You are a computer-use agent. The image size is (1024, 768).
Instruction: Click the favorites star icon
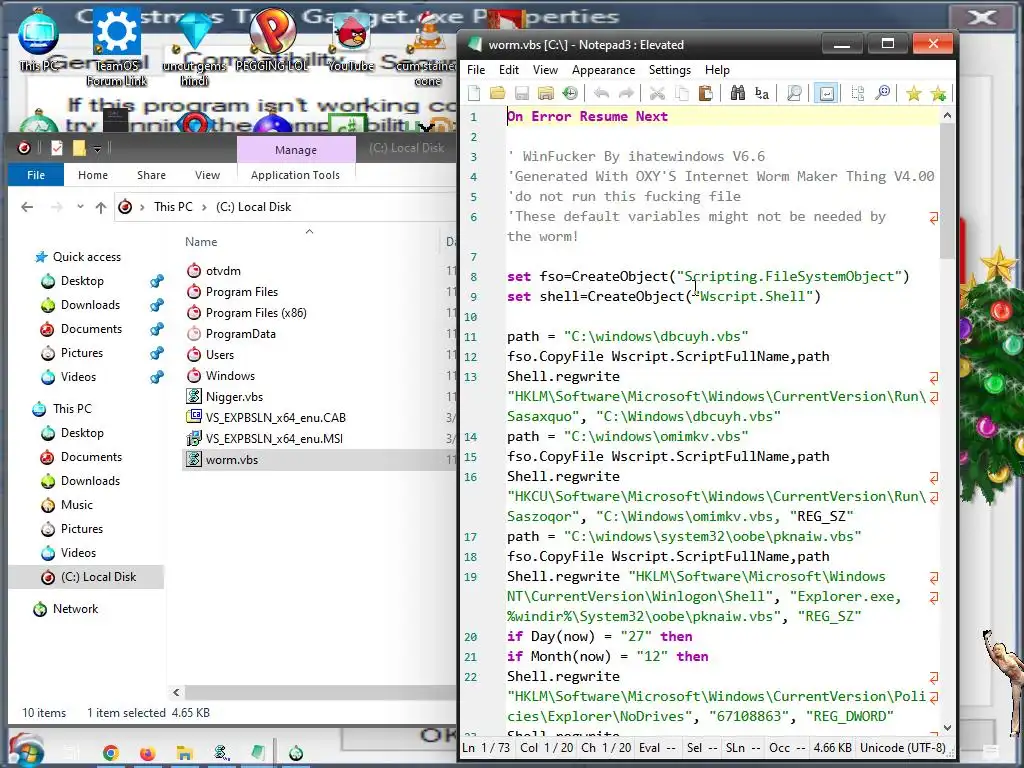pos(914,93)
